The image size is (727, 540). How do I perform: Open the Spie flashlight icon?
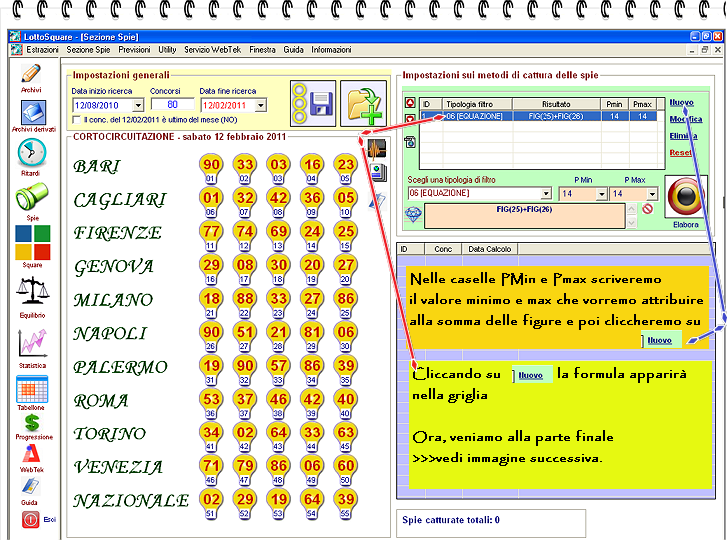pyautogui.click(x=32, y=197)
